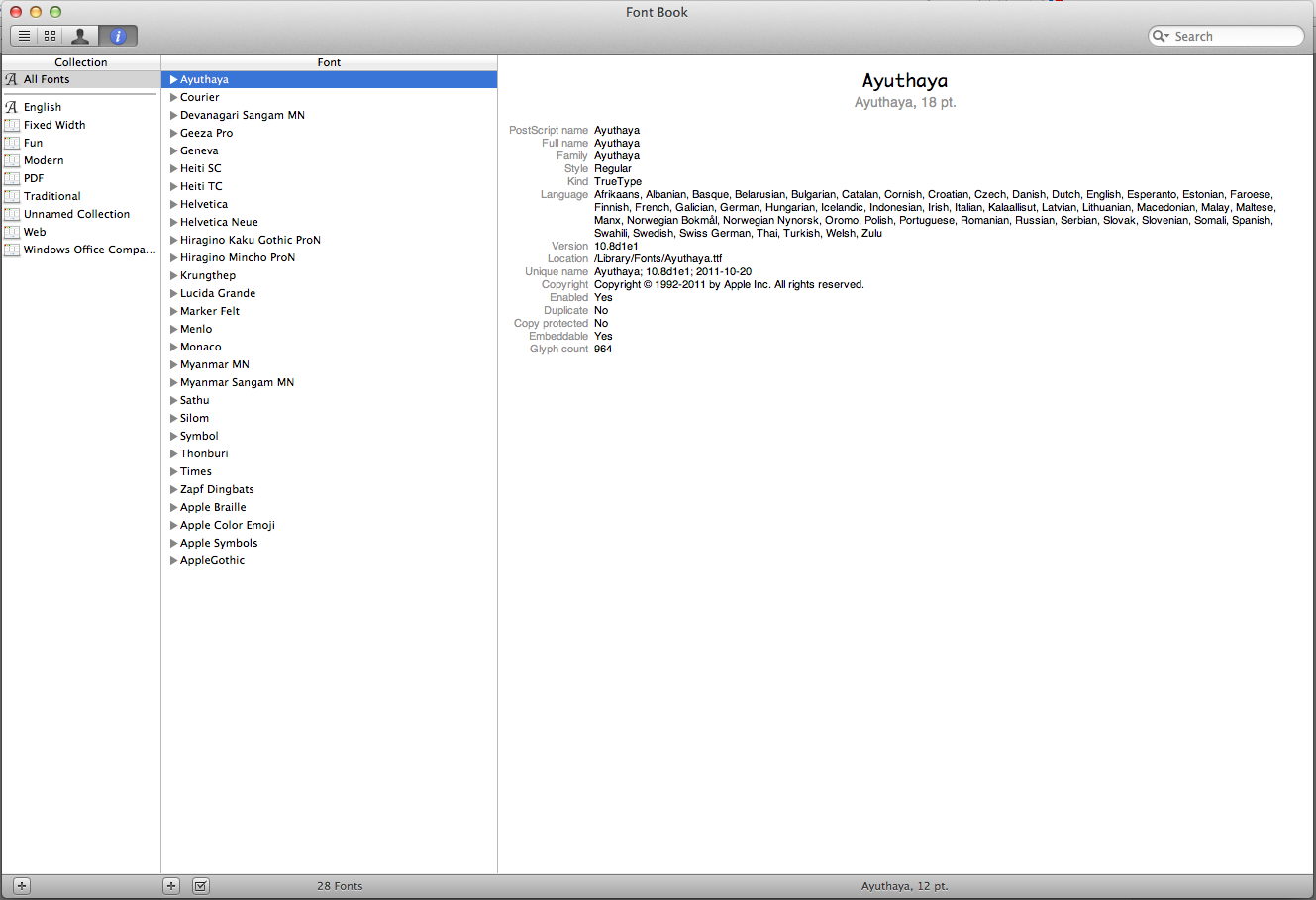The width and height of the screenshot is (1316, 900).
Task: Zoom the Font Book window with green button
Action: [55, 12]
